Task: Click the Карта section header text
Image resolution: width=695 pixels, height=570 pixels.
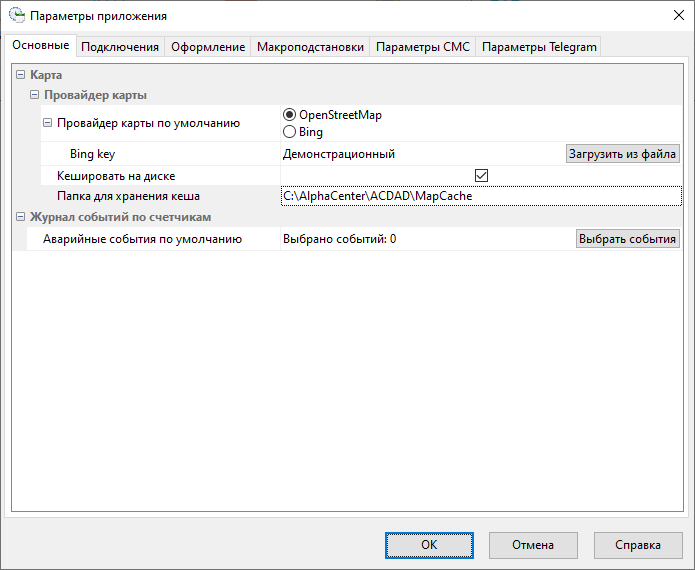Action: [46, 75]
